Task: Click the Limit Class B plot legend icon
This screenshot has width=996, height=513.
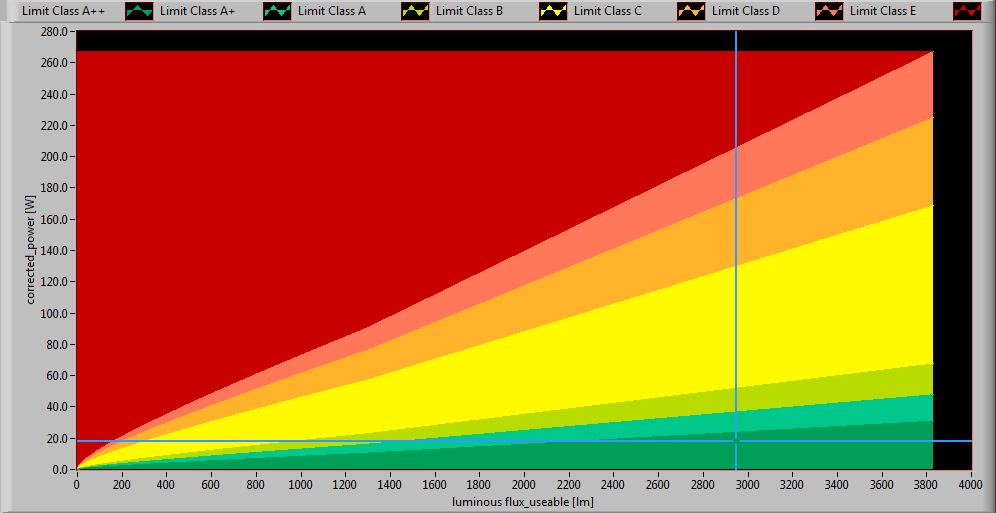Action: (x=553, y=11)
